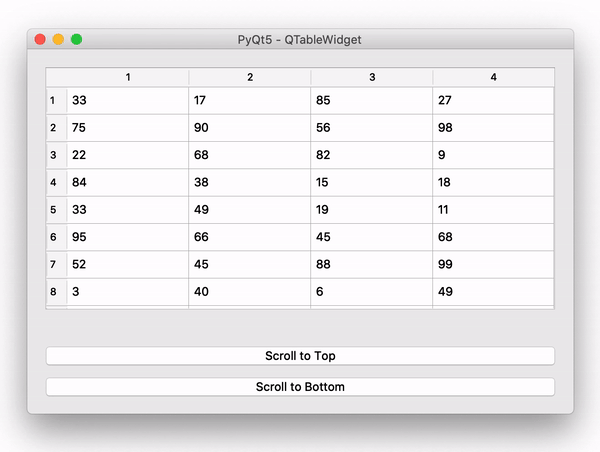This screenshot has height=452, width=600.
Task: Click the Scroll to Top button
Action: (300, 356)
